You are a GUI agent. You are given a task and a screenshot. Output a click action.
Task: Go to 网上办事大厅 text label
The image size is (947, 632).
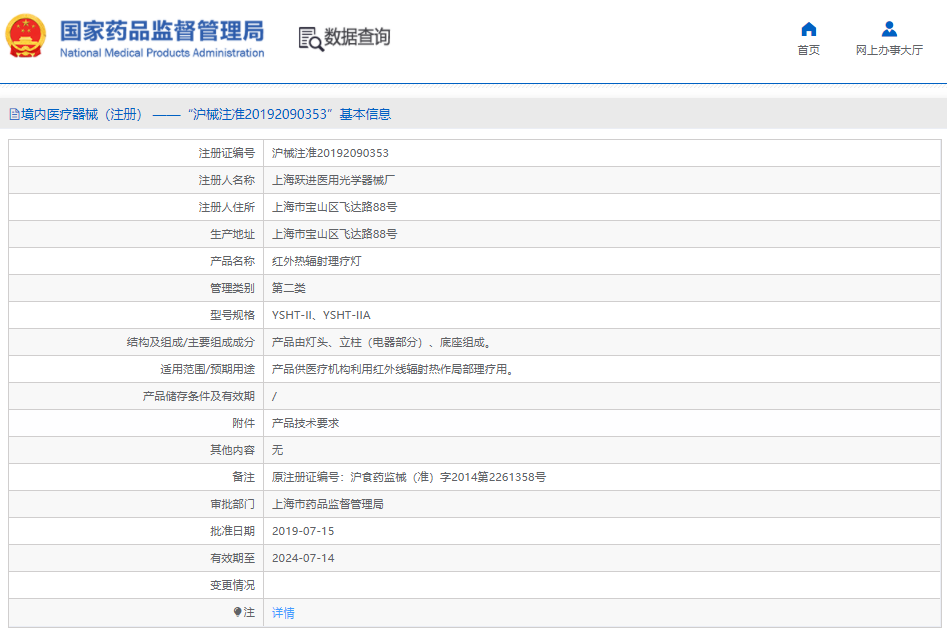click(x=889, y=51)
